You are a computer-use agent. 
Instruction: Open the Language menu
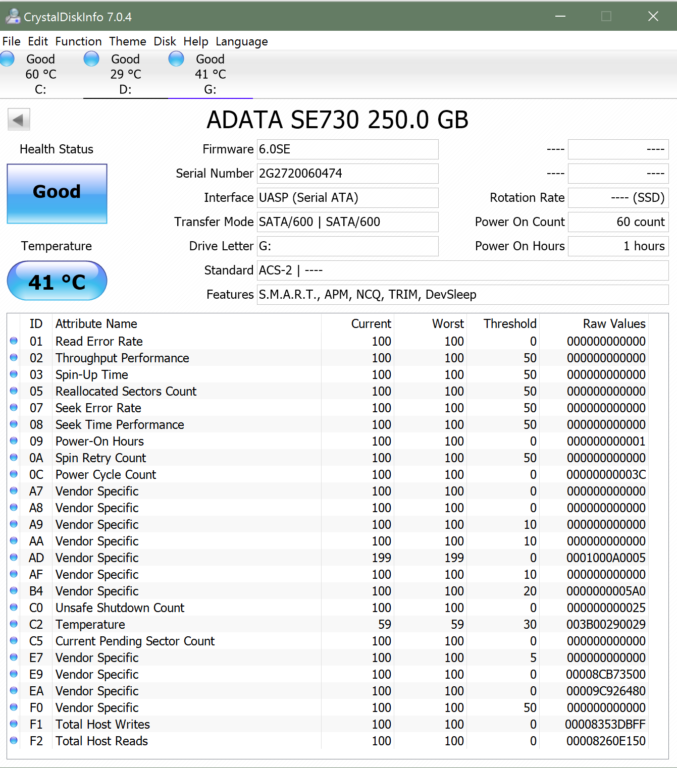241,42
